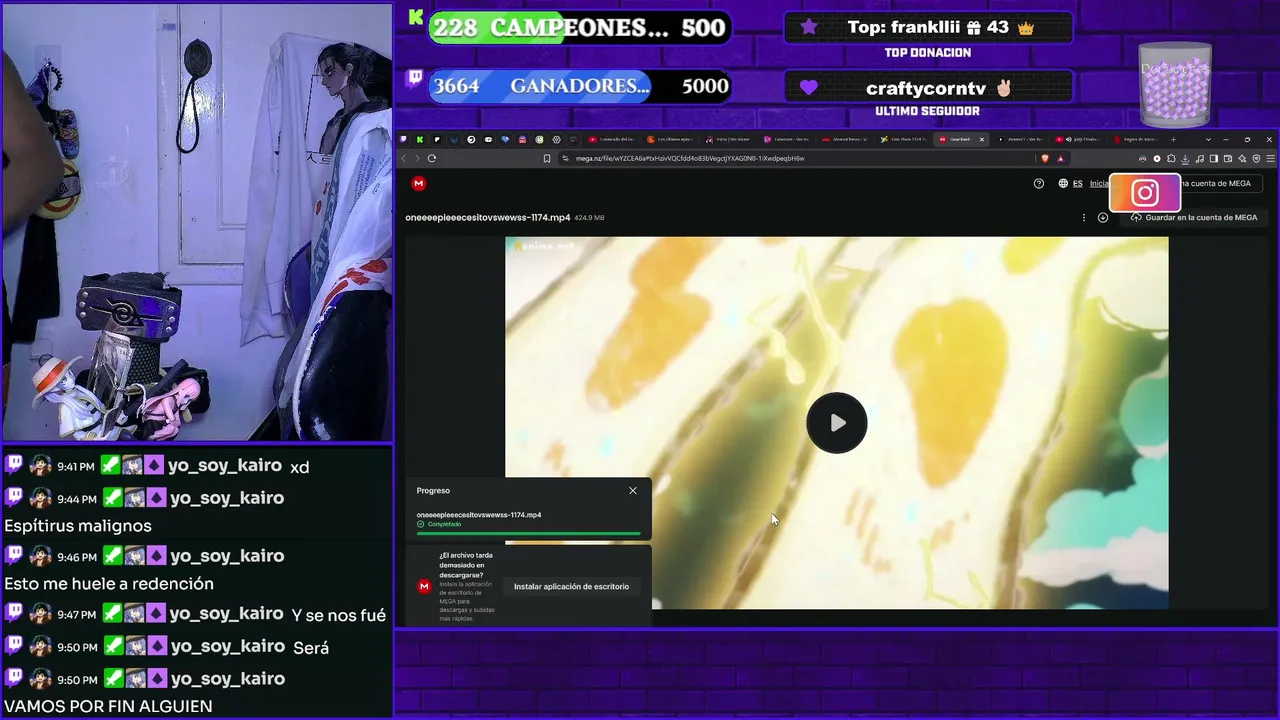Click the Brave Shields lion icon

coord(1045,158)
